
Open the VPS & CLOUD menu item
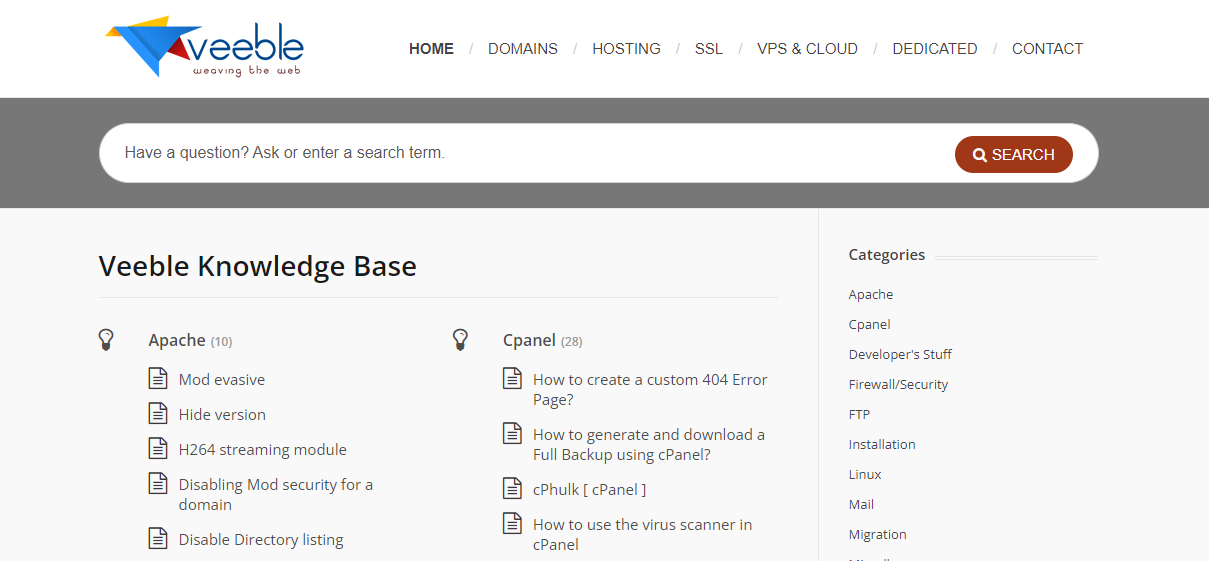[807, 49]
